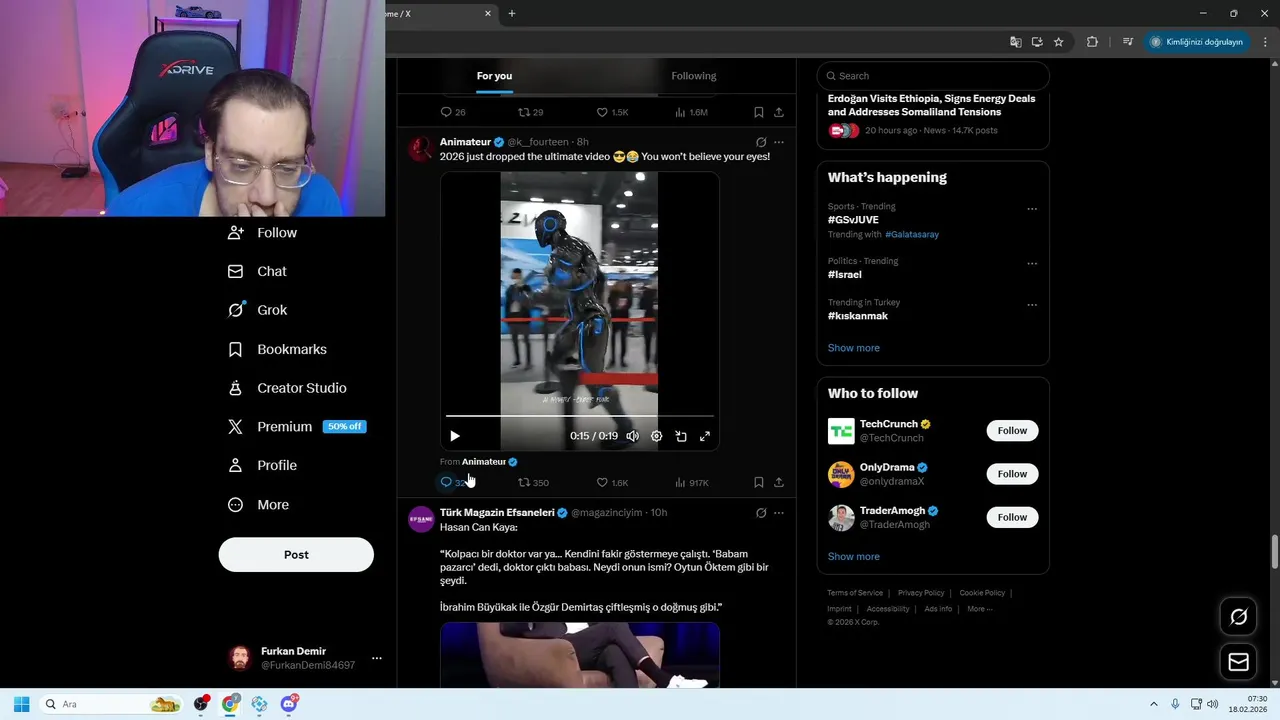The height and width of the screenshot is (720, 1280).
Task: Like the Animateur post with 1.6K likes
Action: 612,482
